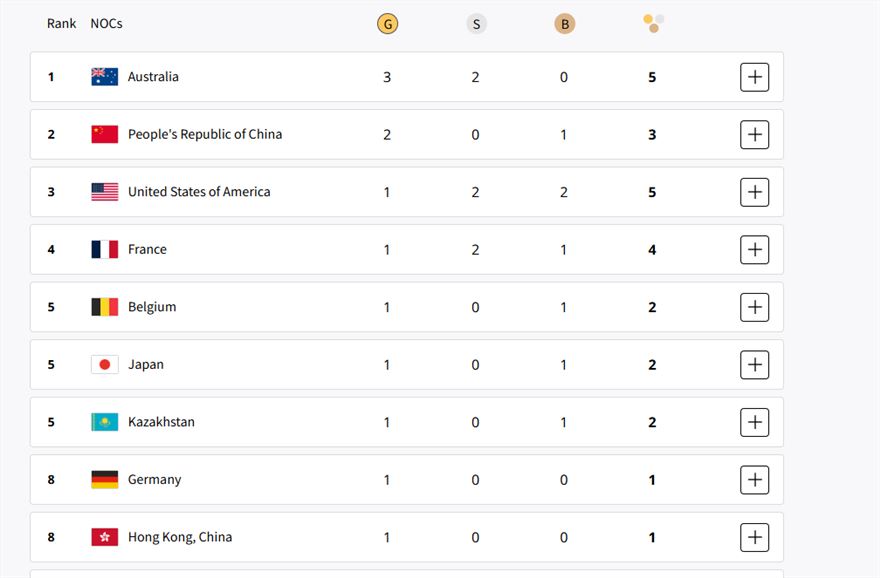Expand People's Republic of China row
The height and width of the screenshot is (578, 880).
(754, 134)
